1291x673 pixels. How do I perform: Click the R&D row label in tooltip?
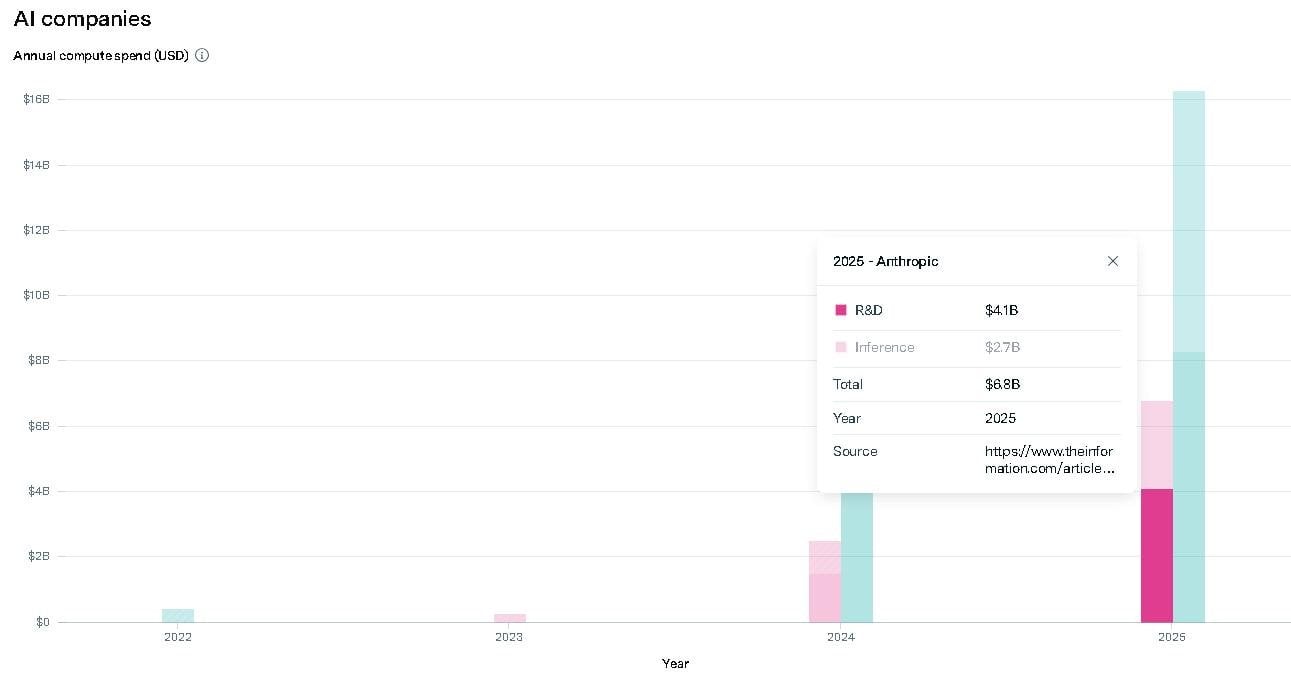(x=868, y=310)
